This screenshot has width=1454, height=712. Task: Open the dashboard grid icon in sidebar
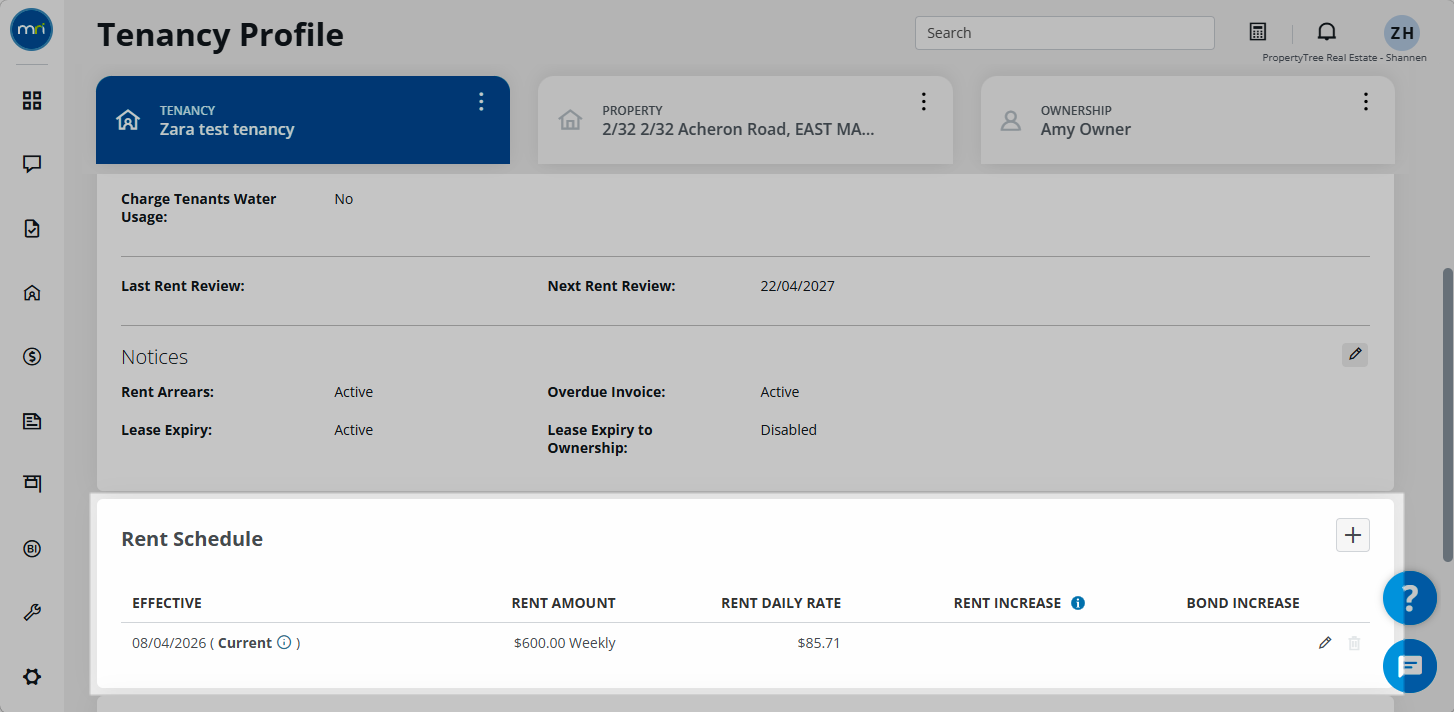pyautogui.click(x=32, y=100)
